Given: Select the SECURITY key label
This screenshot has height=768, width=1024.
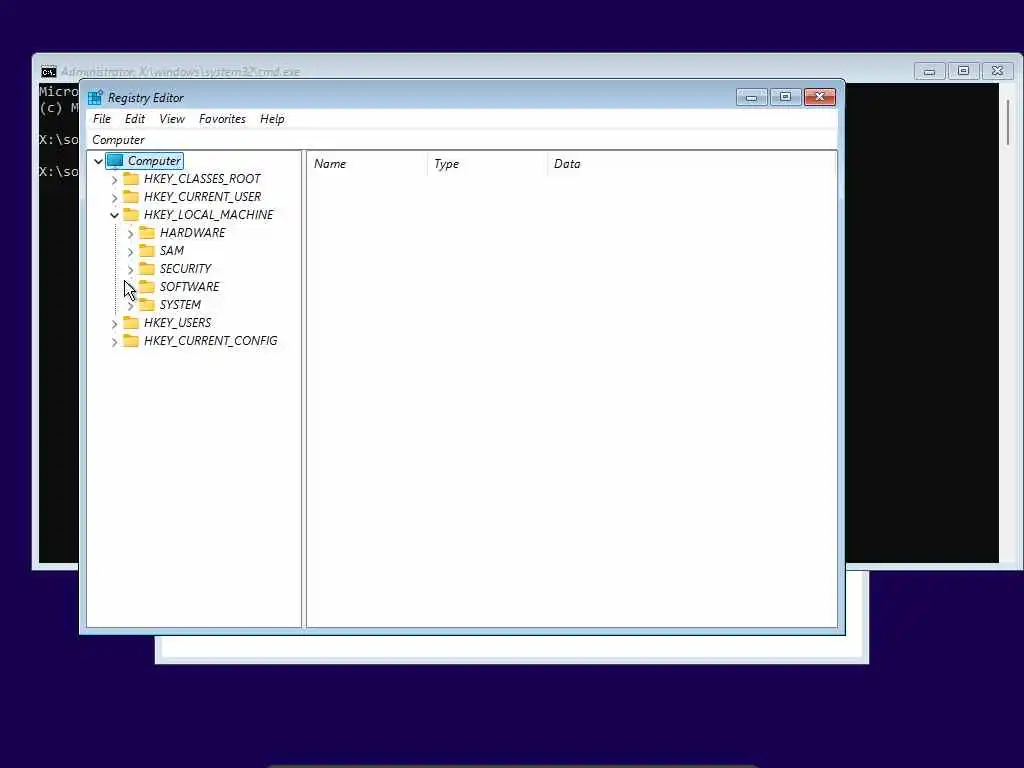Looking at the screenshot, I should (x=185, y=268).
